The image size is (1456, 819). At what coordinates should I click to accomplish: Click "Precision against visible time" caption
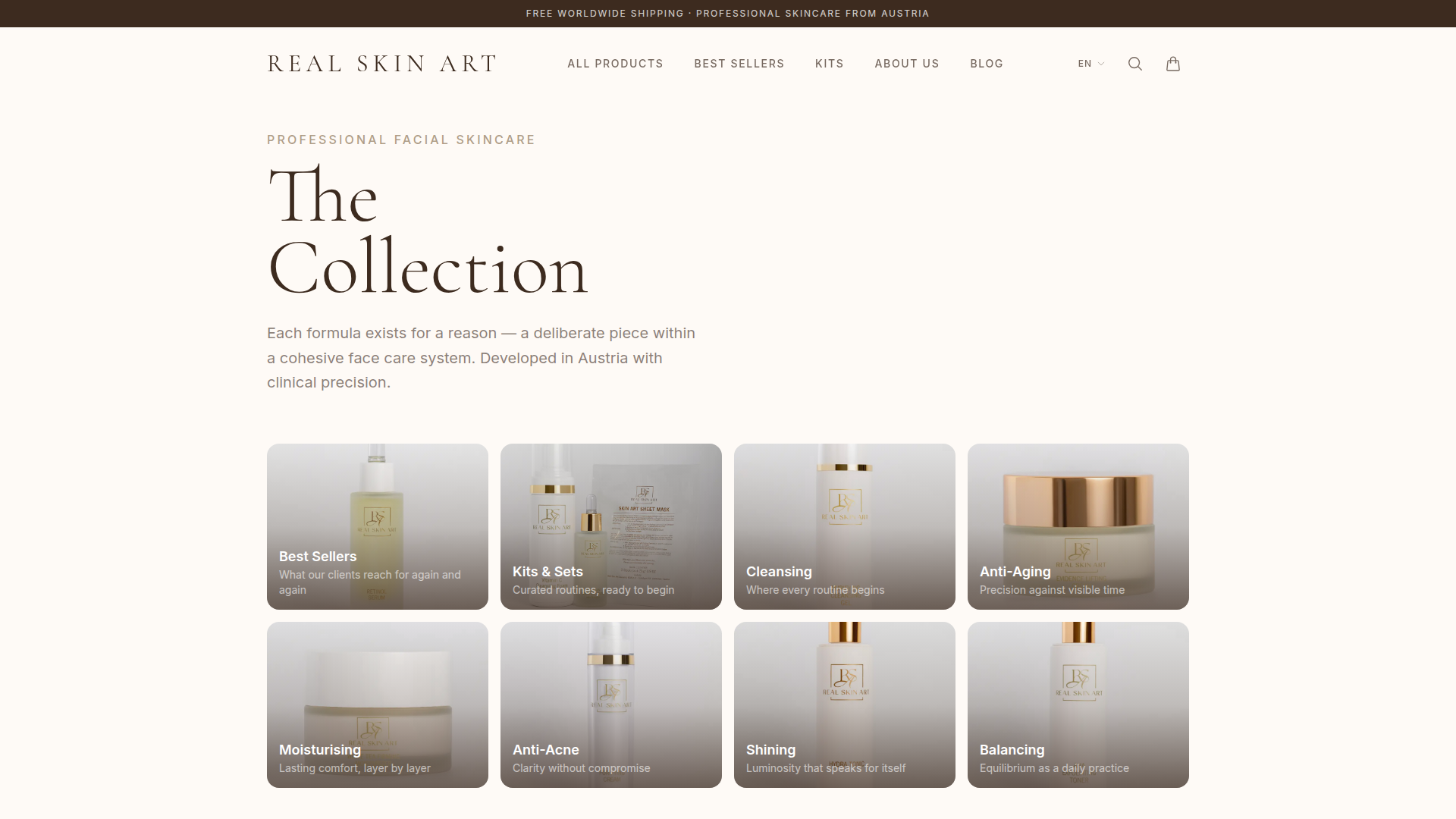1052,590
